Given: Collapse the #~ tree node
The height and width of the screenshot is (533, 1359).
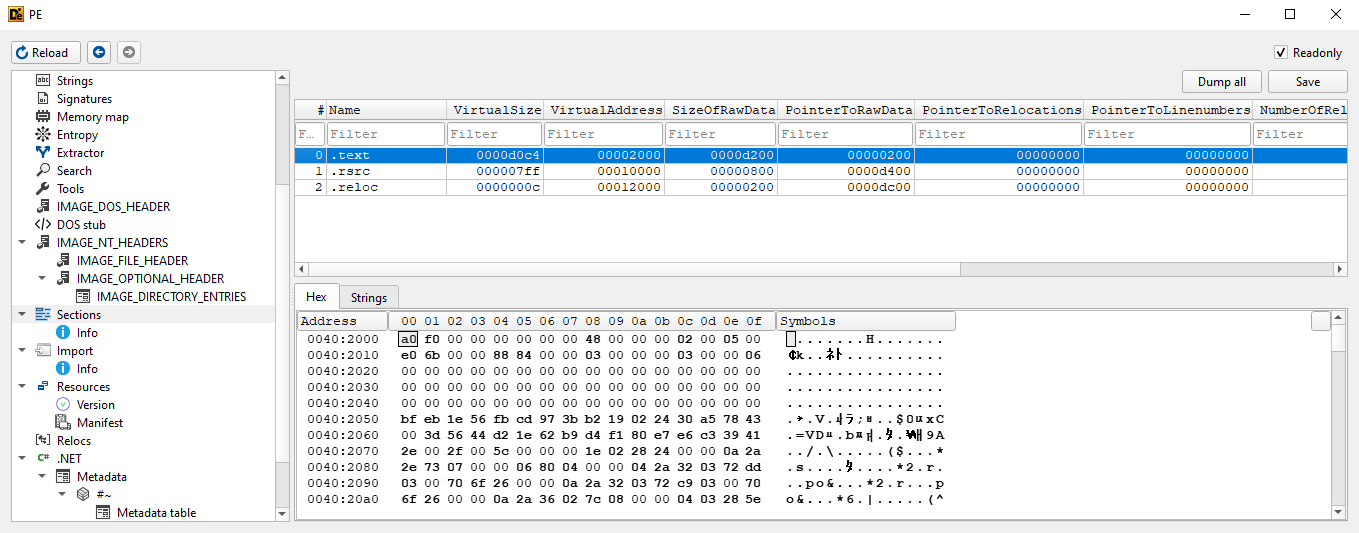Looking at the screenshot, I should click(x=62, y=494).
